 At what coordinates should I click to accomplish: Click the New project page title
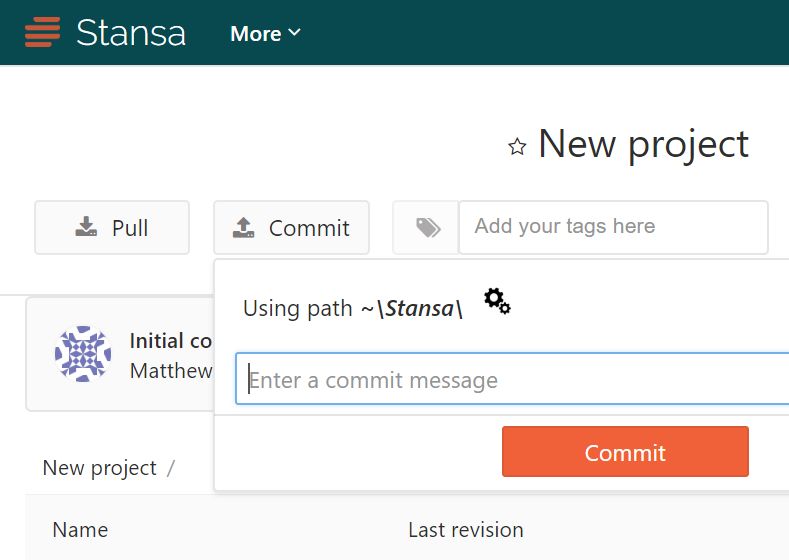[644, 145]
